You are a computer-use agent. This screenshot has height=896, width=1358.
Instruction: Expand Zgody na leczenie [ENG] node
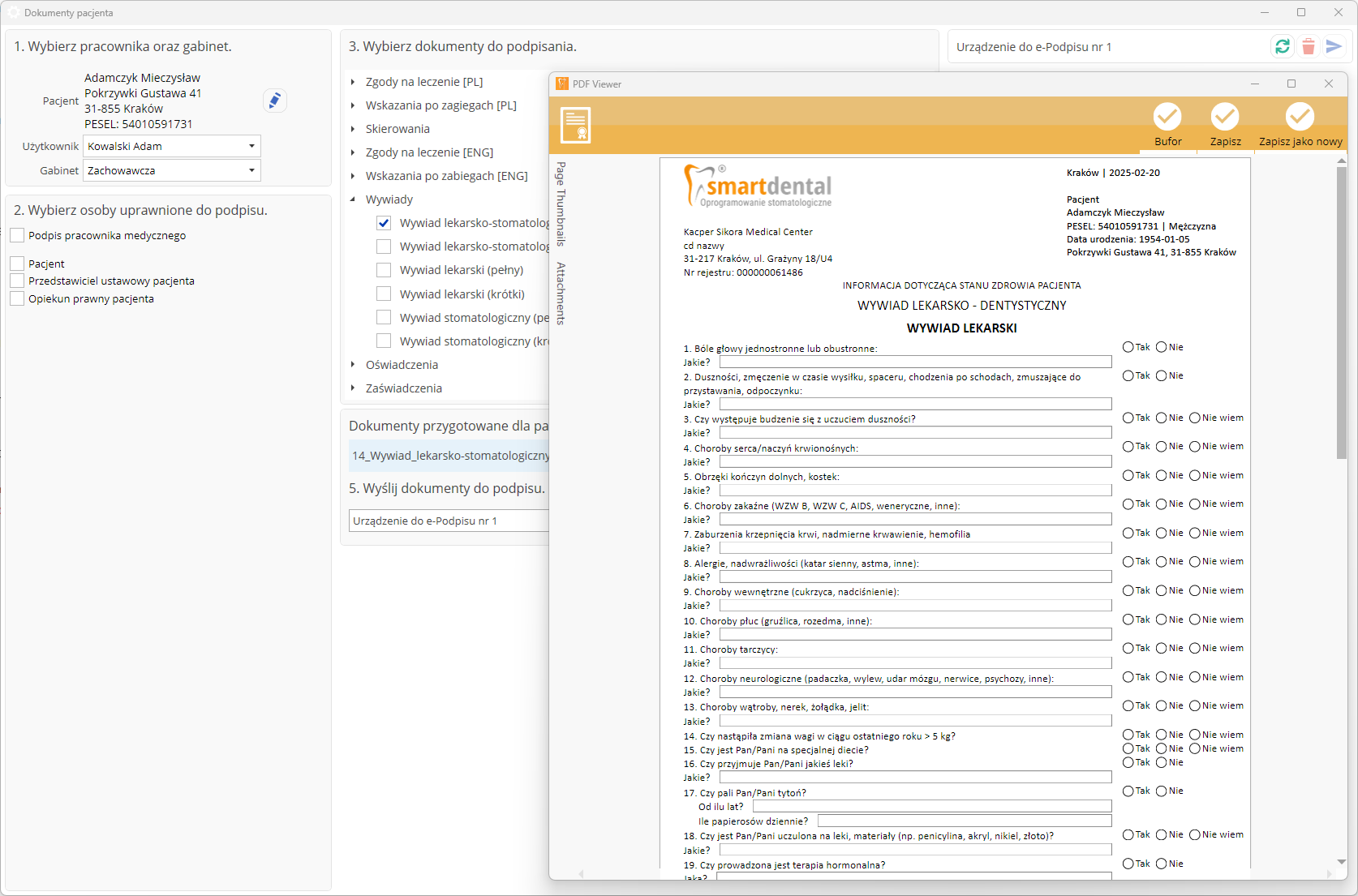pos(353,152)
